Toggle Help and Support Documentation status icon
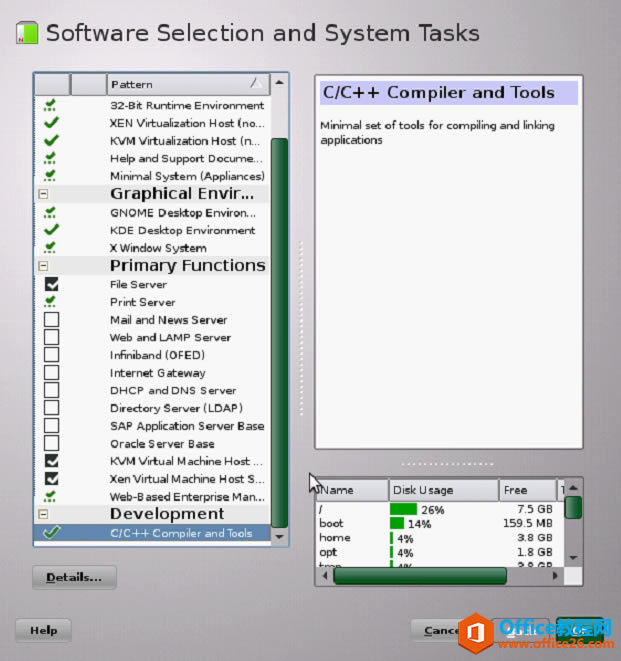The width and height of the screenshot is (621, 661). (50, 159)
